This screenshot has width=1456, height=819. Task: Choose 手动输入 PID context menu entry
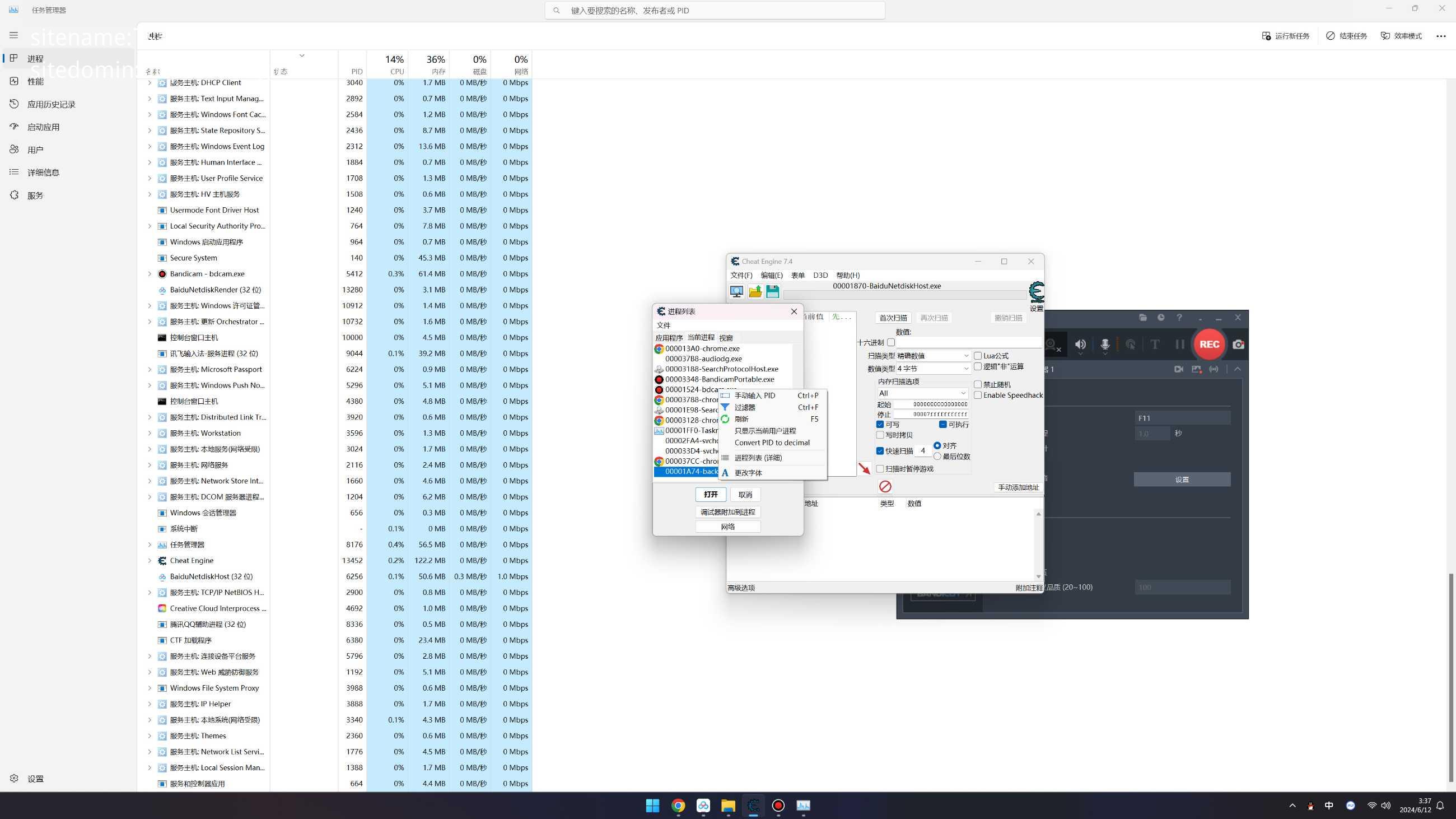pyautogui.click(x=772, y=395)
